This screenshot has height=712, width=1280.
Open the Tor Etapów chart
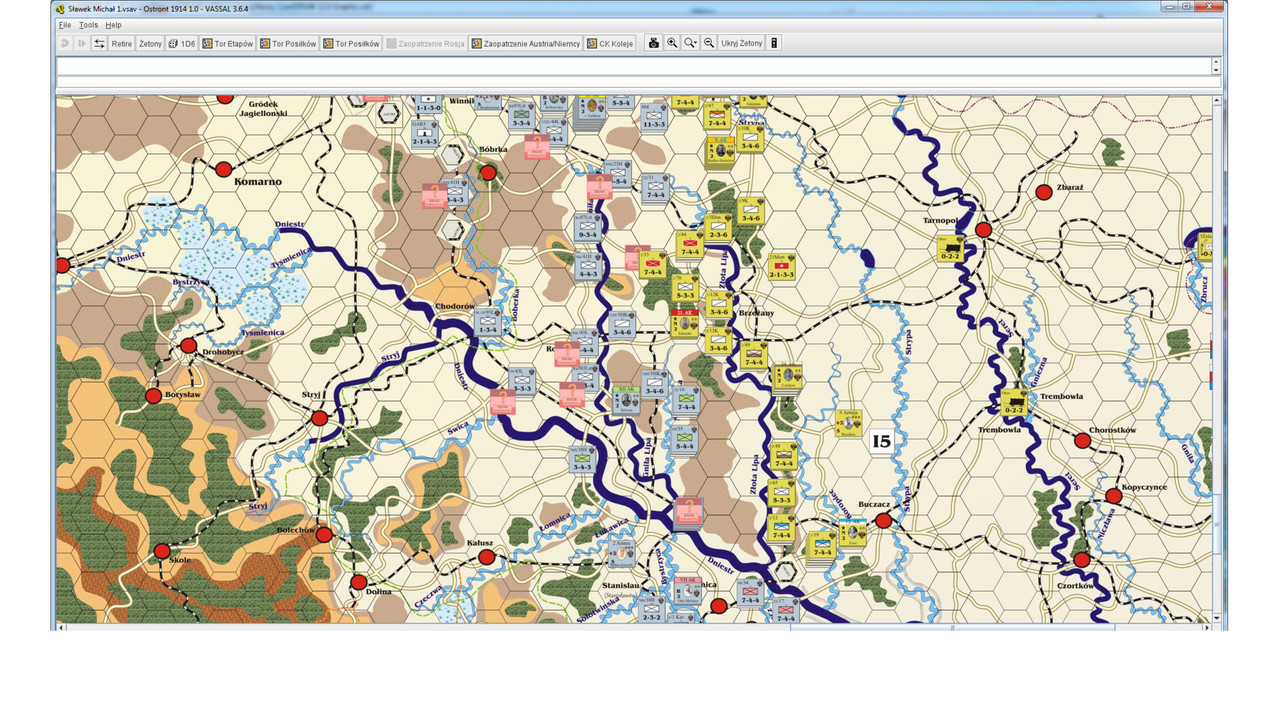click(227, 43)
